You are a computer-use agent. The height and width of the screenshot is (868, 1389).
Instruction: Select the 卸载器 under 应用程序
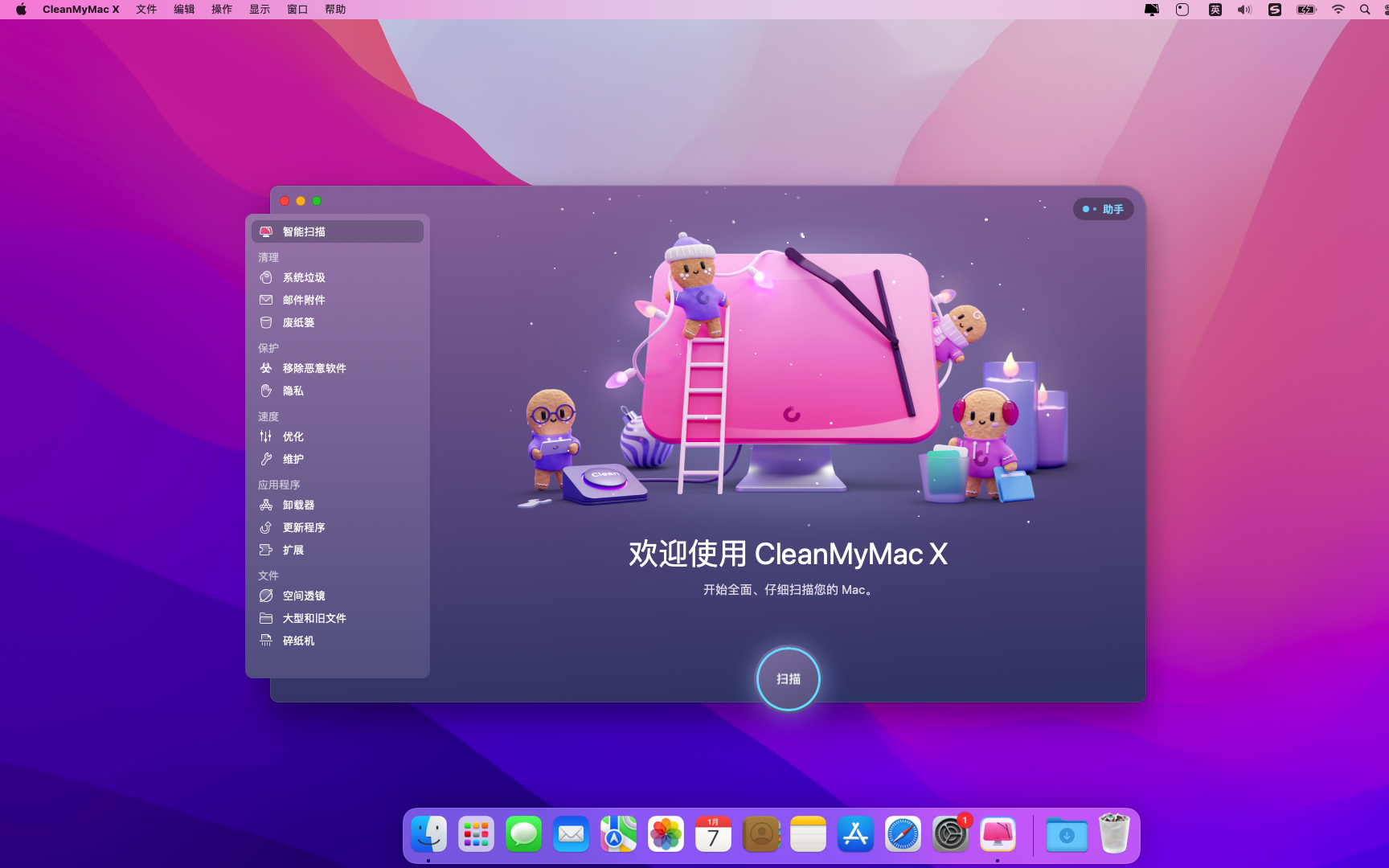coord(297,506)
